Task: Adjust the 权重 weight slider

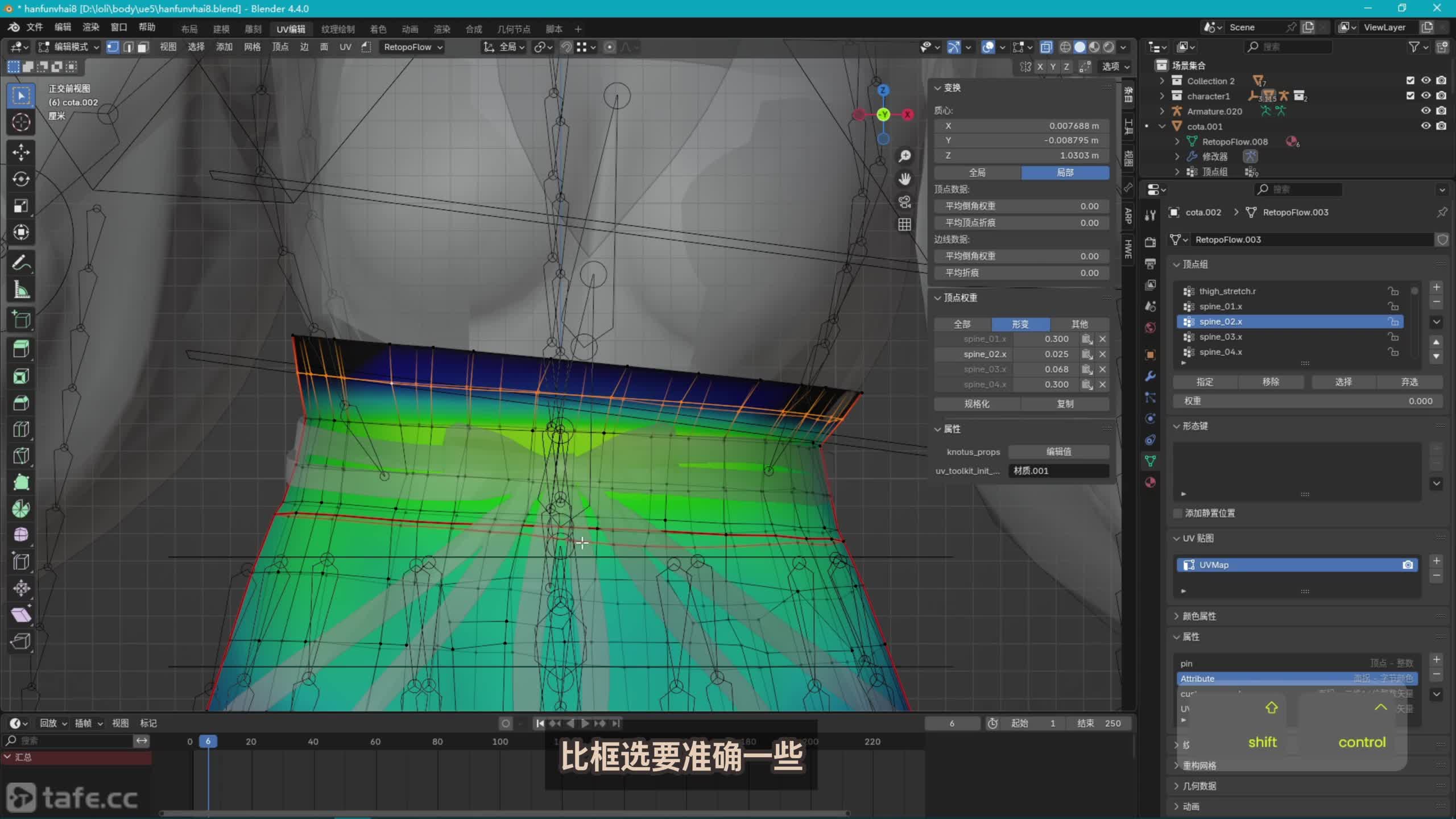Action: coord(1307,401)
